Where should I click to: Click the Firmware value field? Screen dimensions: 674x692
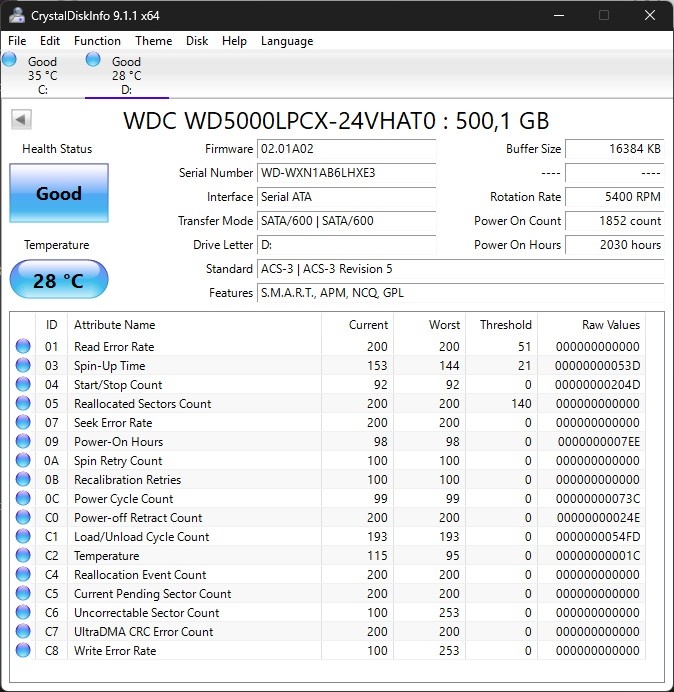[x=346, y=149]
